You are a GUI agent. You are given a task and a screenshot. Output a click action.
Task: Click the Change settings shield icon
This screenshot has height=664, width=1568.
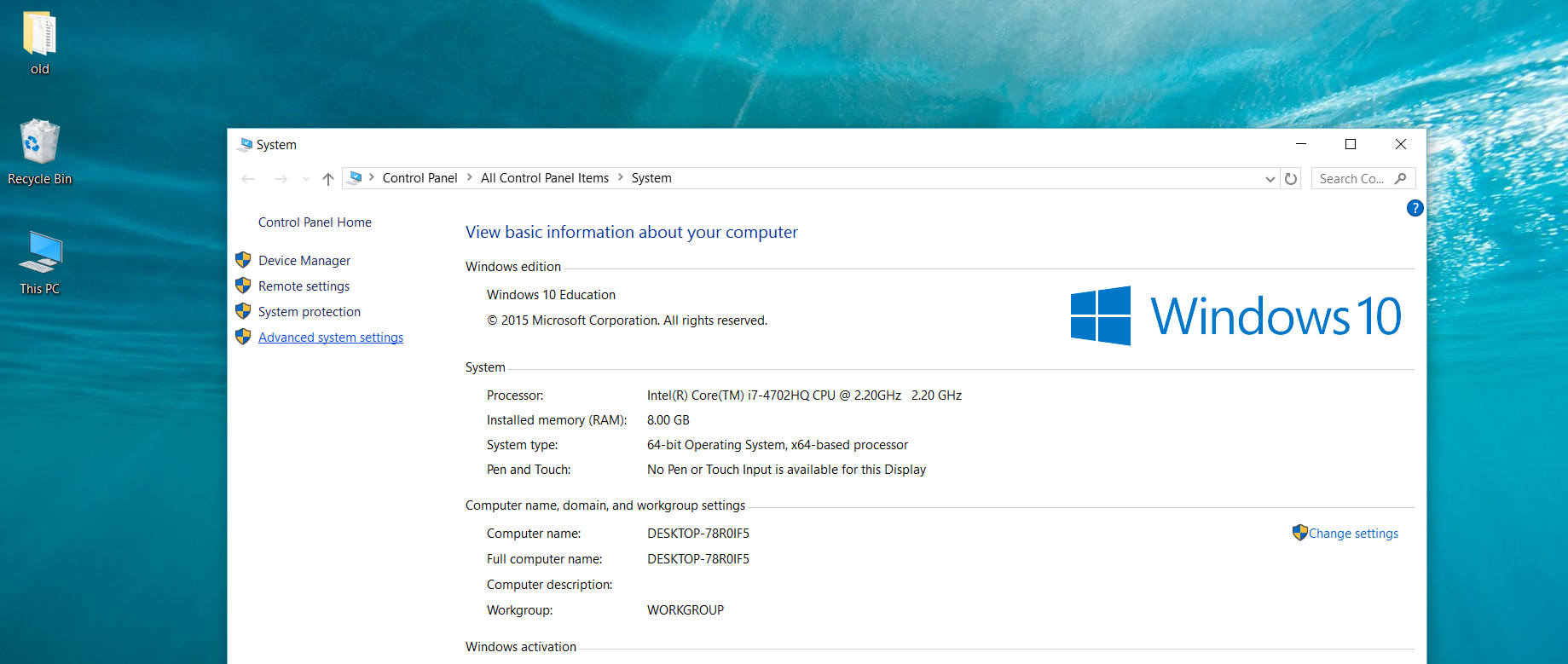point(1299,533)
